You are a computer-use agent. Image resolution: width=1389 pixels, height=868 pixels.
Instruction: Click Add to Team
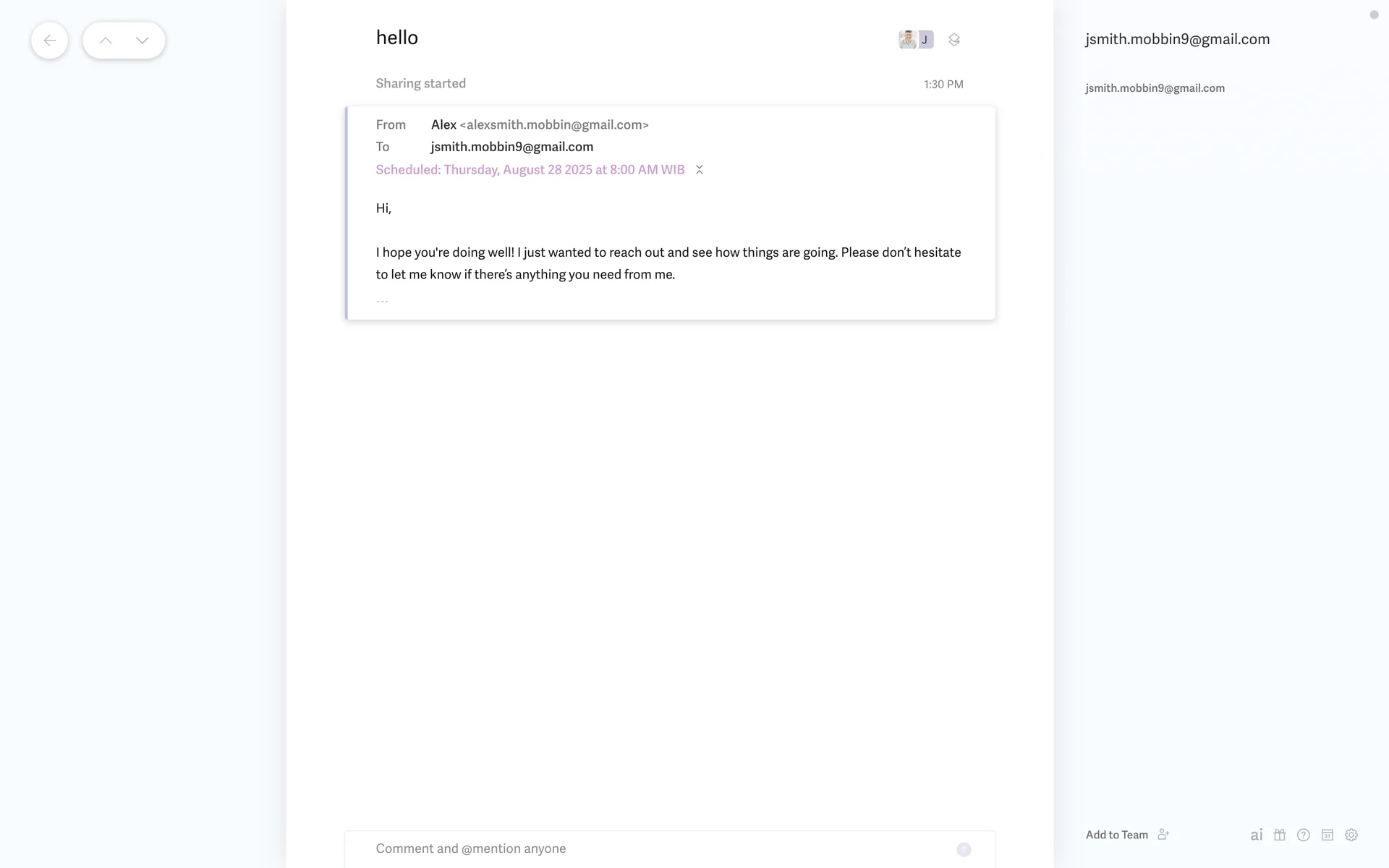click(x=1116, y=835)
